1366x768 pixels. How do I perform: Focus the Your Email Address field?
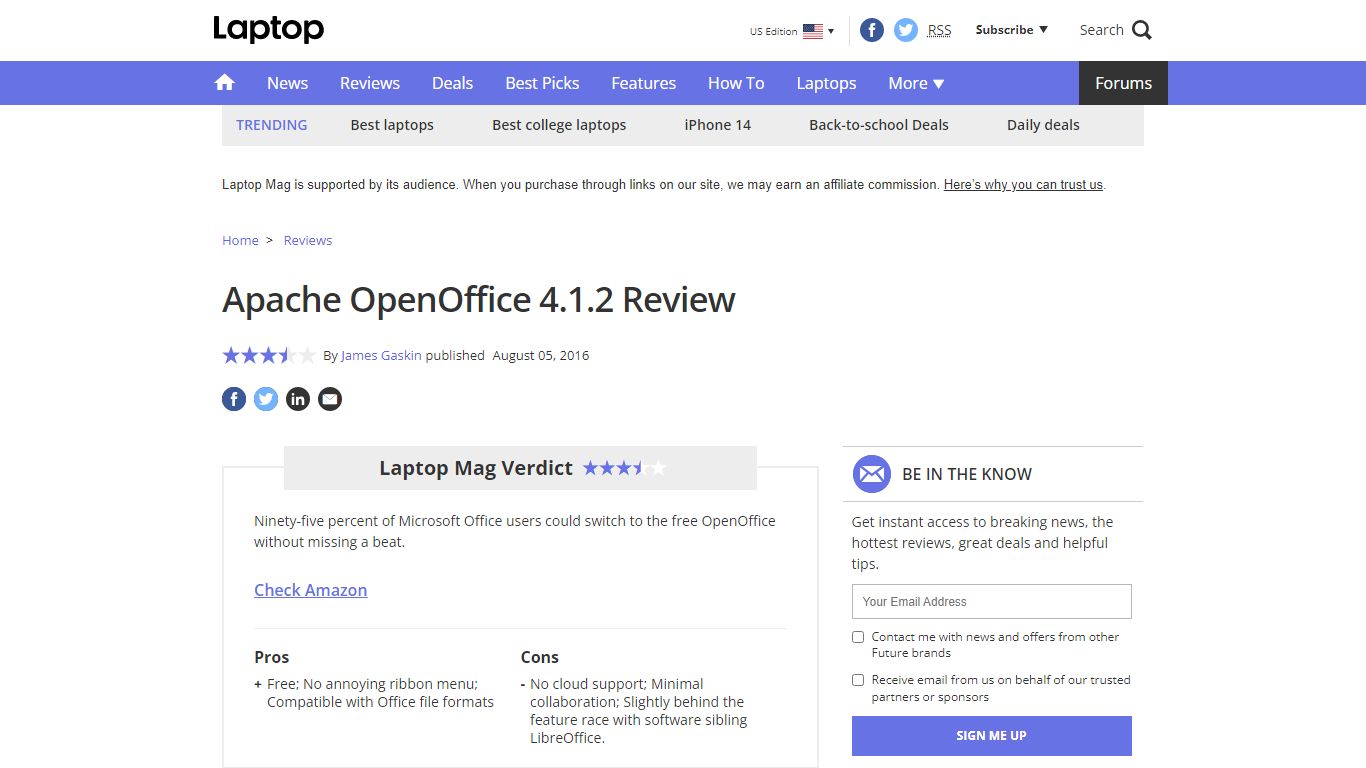click(x=992, y=602)
